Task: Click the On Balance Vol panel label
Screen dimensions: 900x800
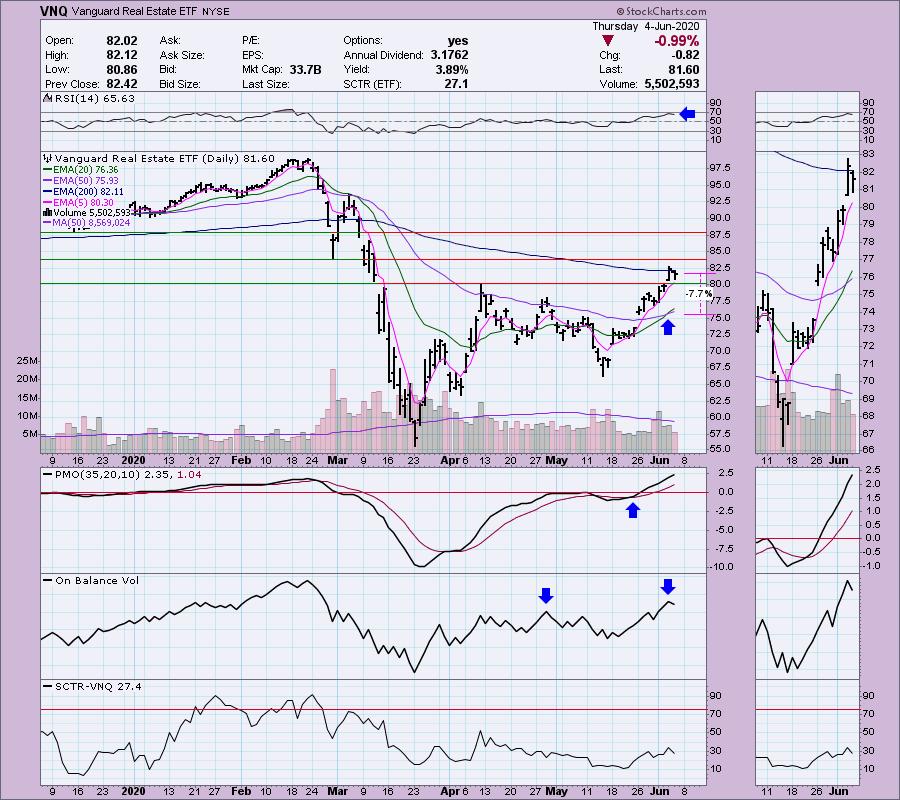Action: pos(97,580)
